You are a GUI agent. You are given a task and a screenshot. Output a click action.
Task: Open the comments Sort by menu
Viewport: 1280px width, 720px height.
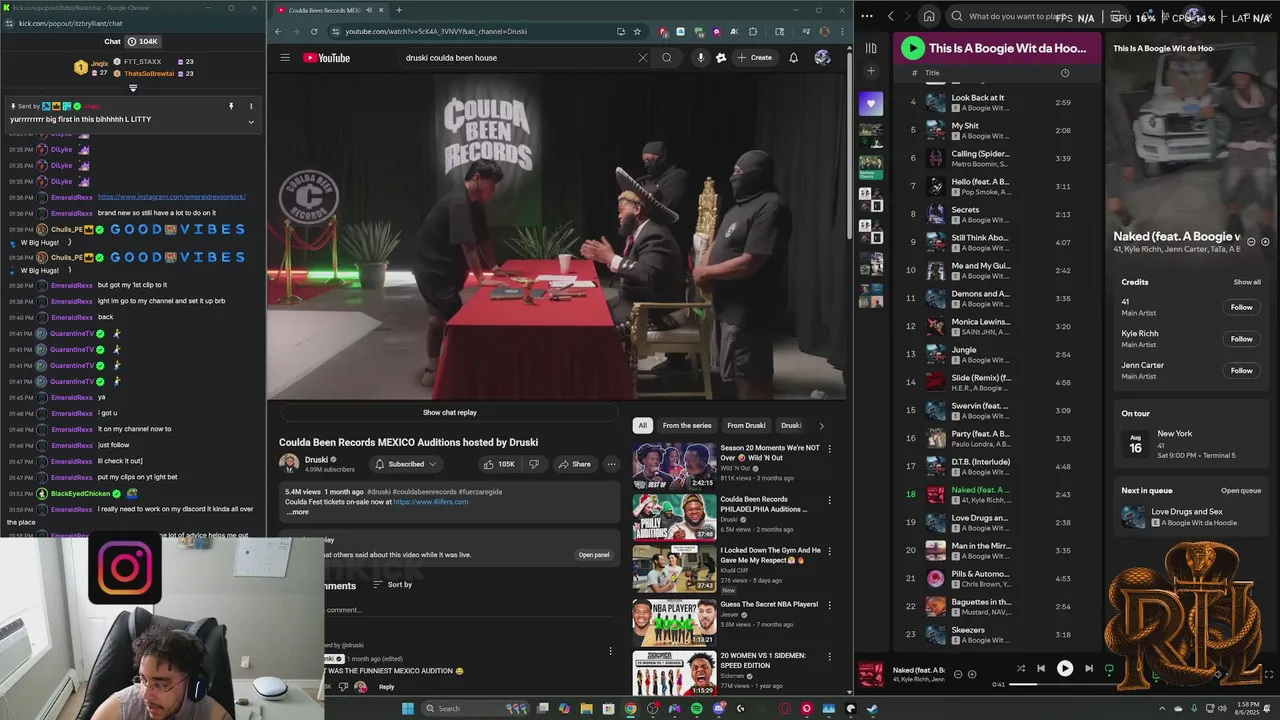pyautogui.click(x=393, y=584)
